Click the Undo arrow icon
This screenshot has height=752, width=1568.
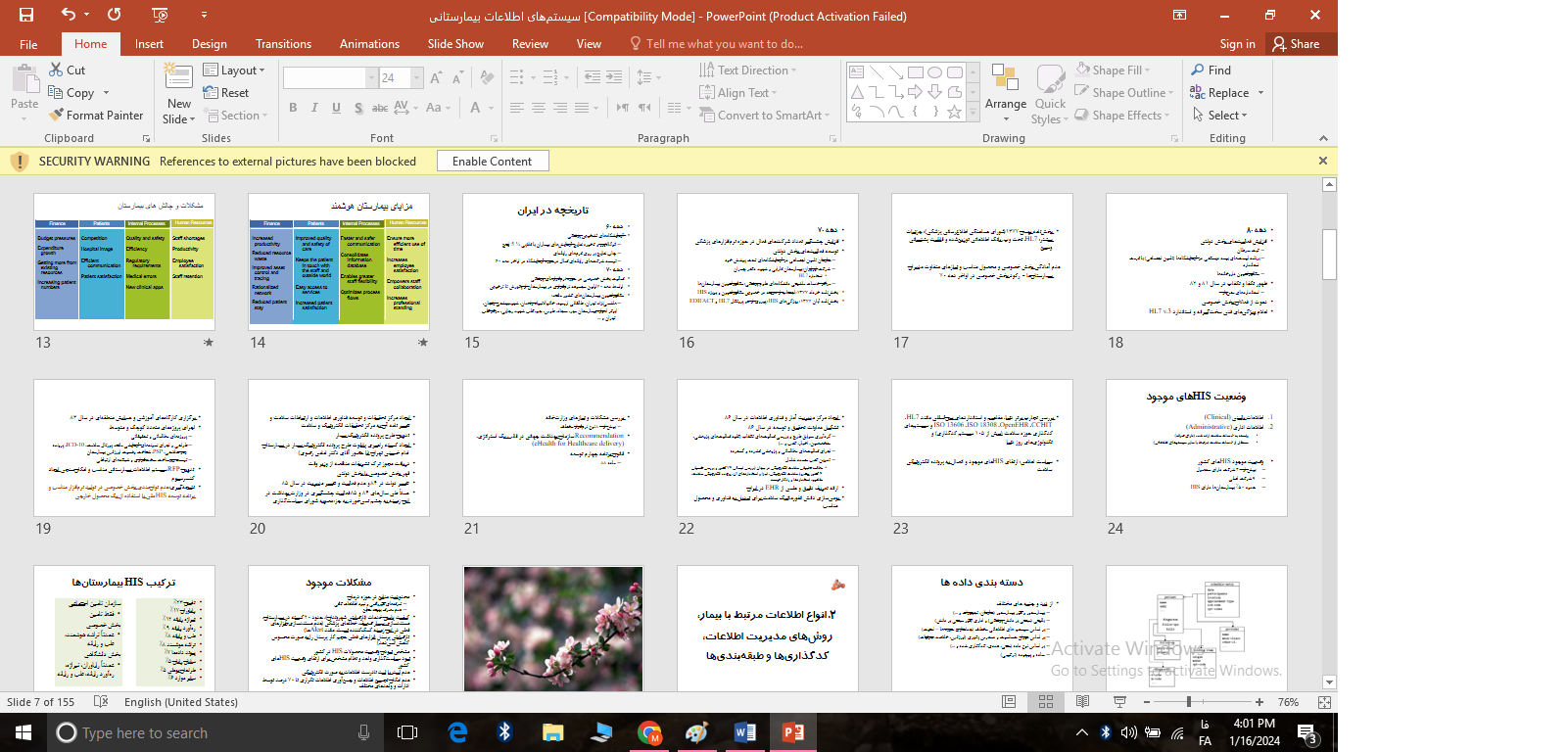coord(68,15)
